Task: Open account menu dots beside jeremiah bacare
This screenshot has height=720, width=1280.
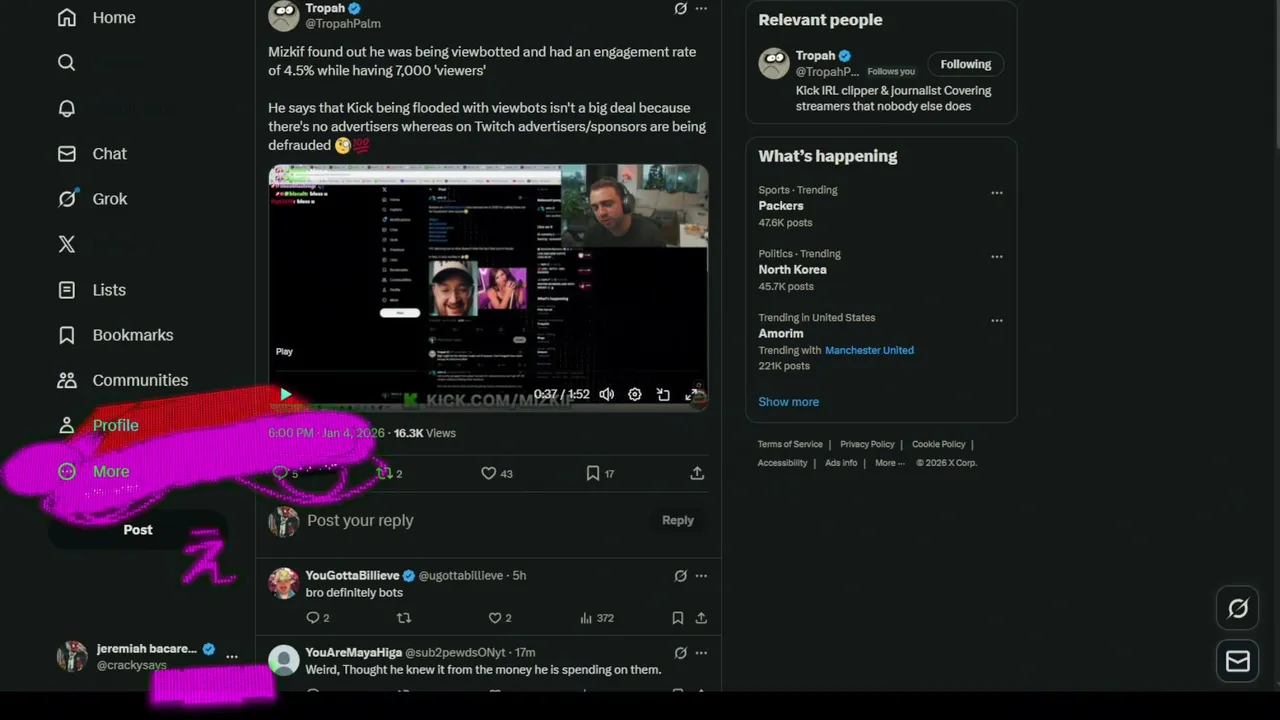Action: 232,657
